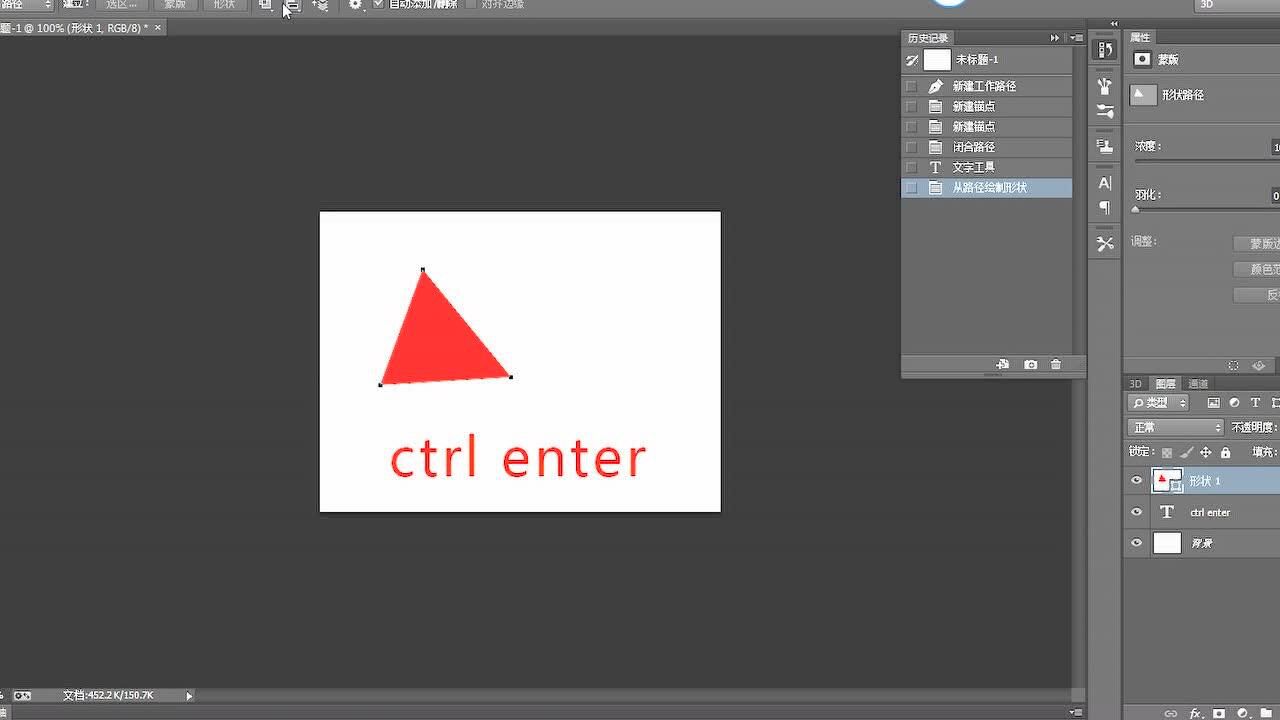Screen dimensions: 1280x720
Task: Click the 羽化 slider handle
Action: [1135, 210]
